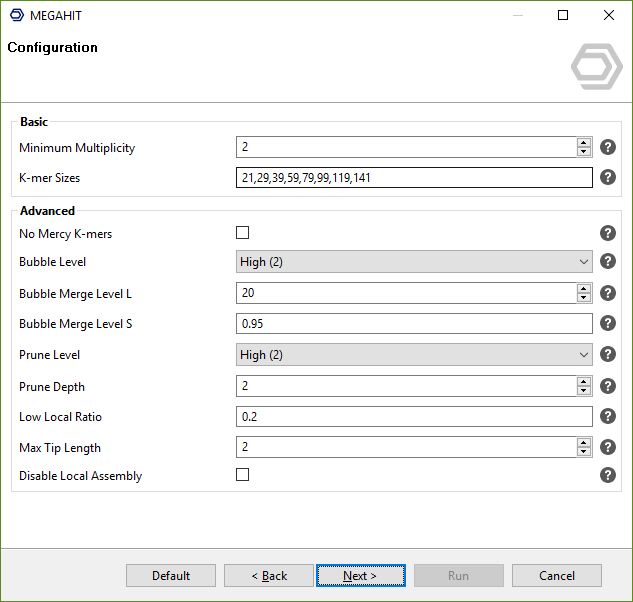633x602 pixels.
Task: Enable the No Mercy K-mers checkbox
Action: [x=242, y=233]
